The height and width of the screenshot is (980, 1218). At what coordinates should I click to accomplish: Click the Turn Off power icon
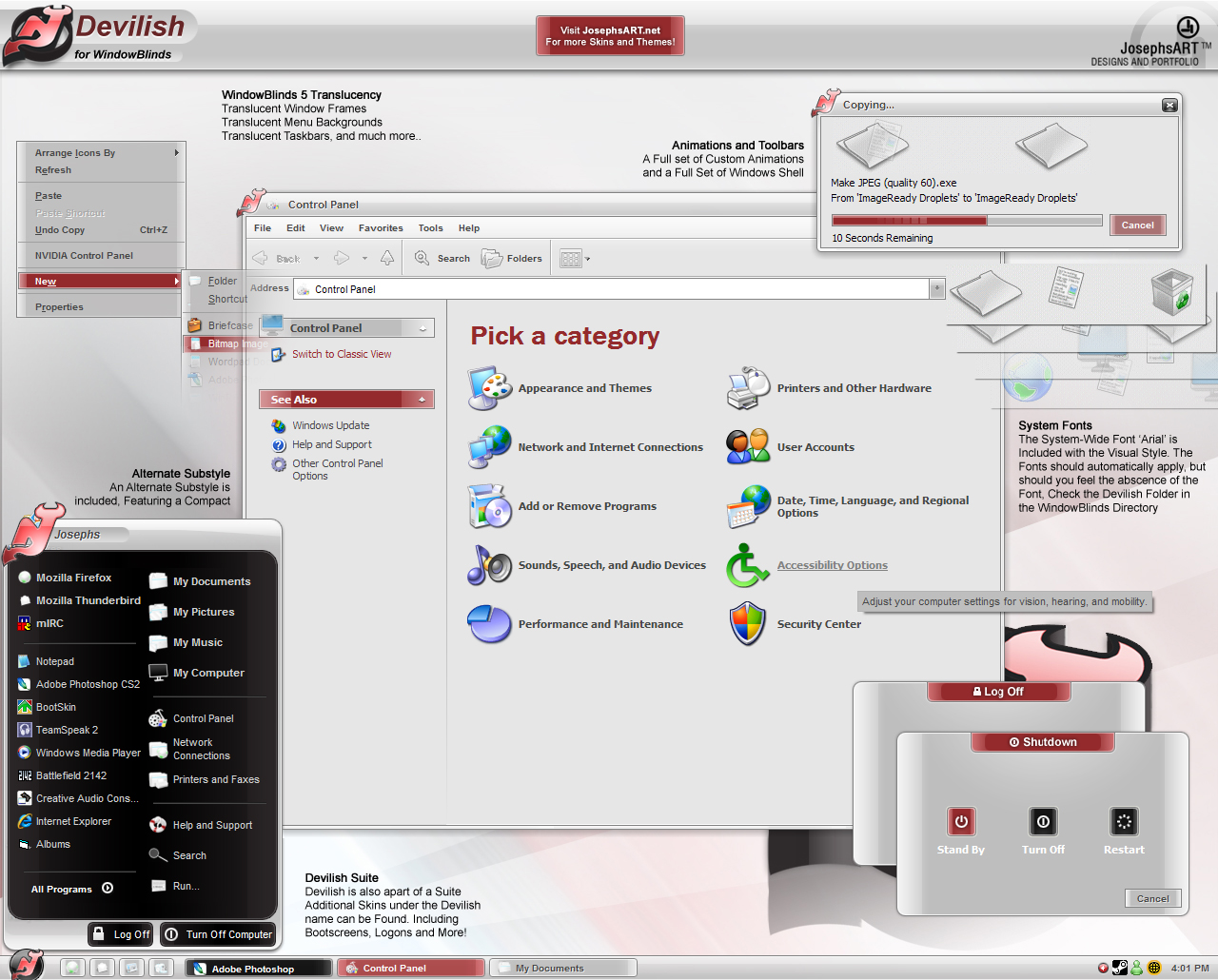click(x=1043, y=821)
